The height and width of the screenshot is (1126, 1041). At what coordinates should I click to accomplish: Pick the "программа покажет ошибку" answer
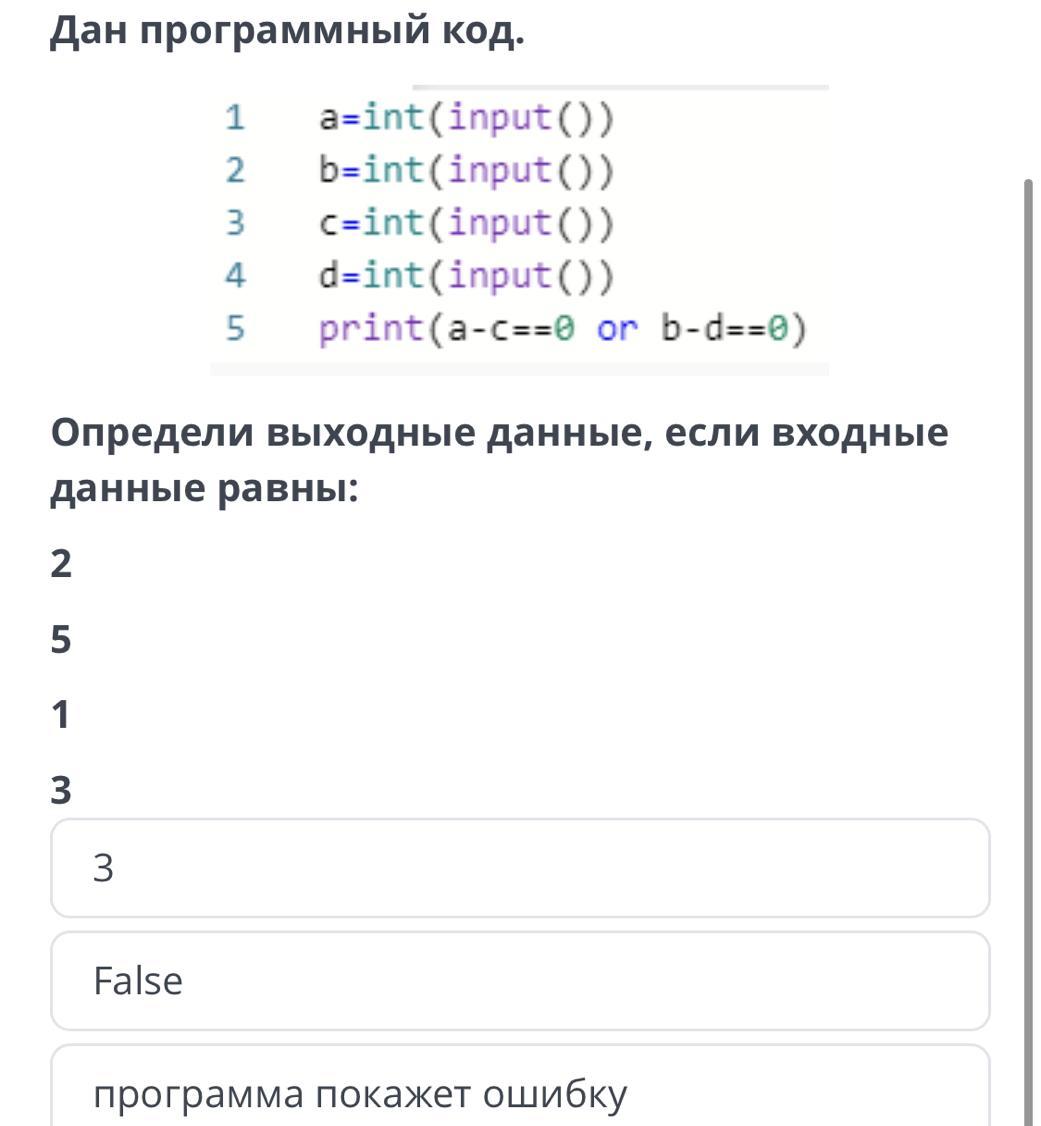tap(519, 1092)
